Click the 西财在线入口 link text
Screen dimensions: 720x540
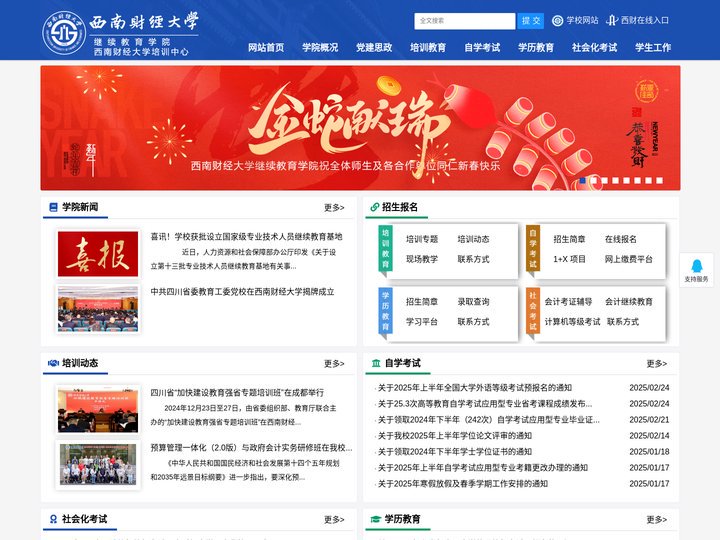click(x=645, y=21)
